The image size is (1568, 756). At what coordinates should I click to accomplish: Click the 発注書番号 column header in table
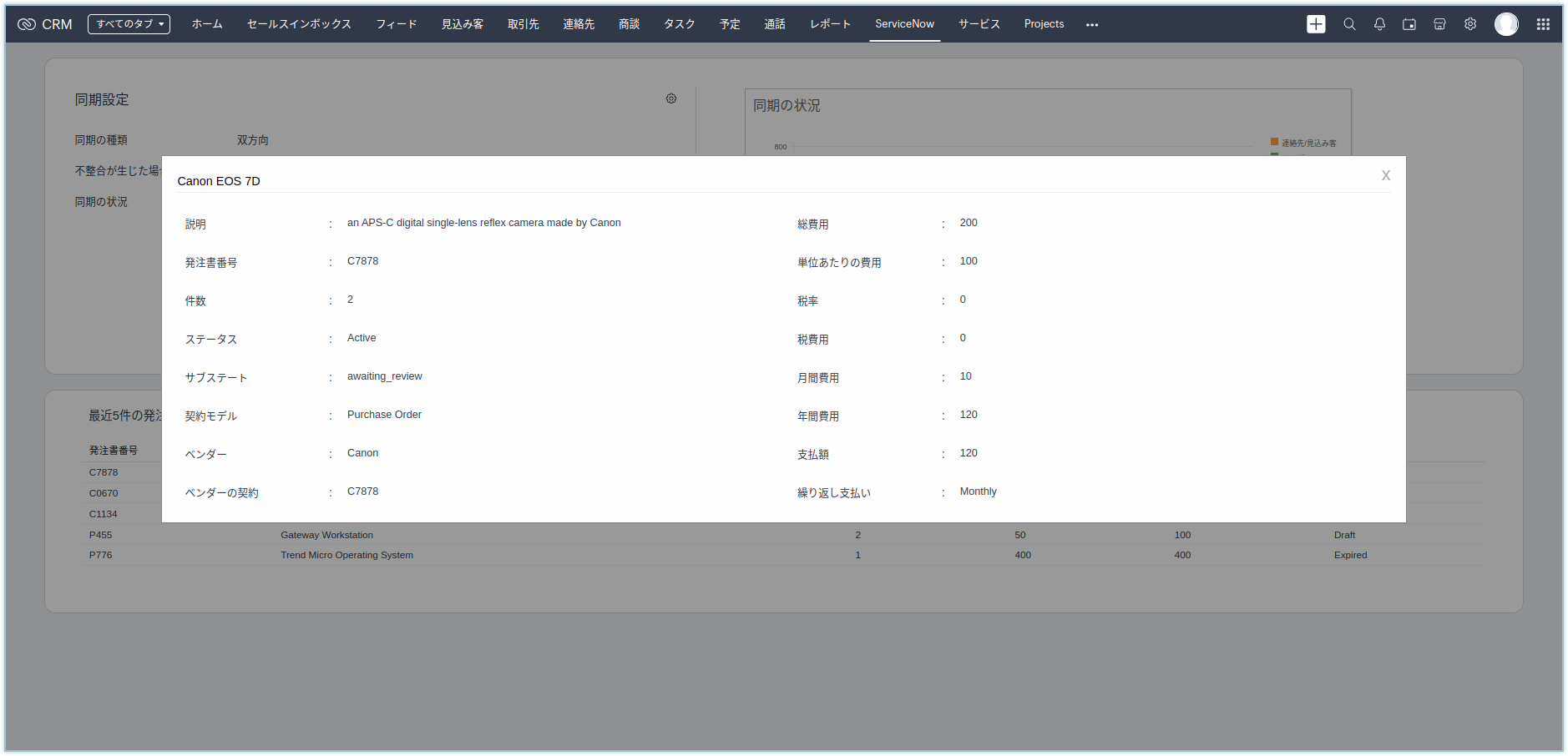pyautogui.click(x=114, y=451)
